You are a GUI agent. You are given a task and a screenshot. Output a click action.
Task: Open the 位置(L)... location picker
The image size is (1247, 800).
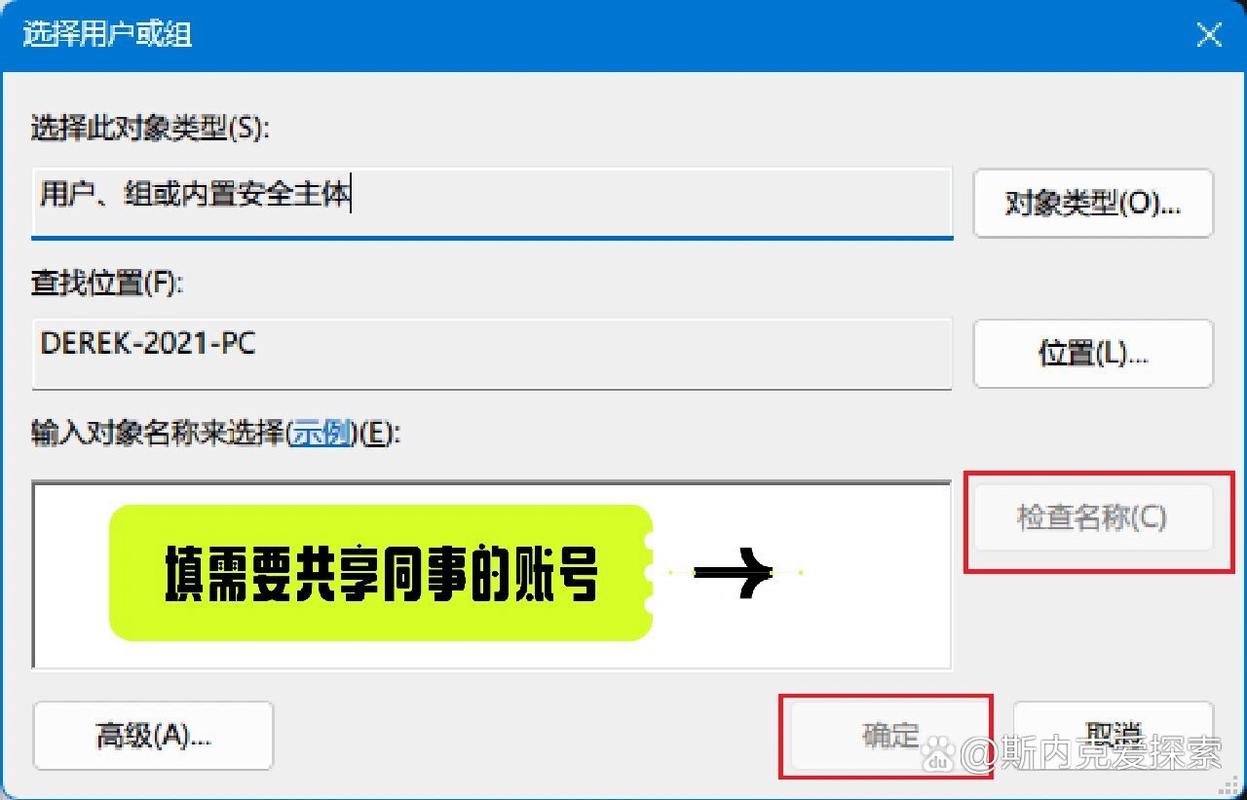pyautogui.click(x=1093, y=353)
